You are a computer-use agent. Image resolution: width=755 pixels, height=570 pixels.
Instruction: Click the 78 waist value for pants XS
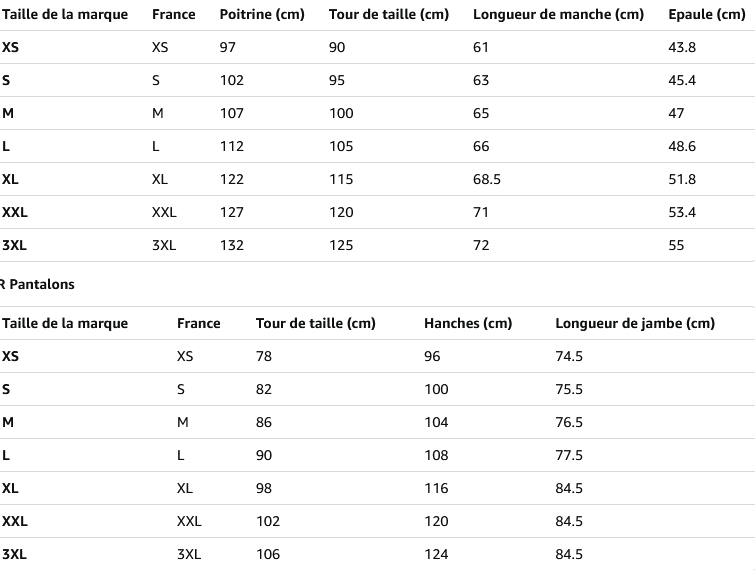pos(263,356)
